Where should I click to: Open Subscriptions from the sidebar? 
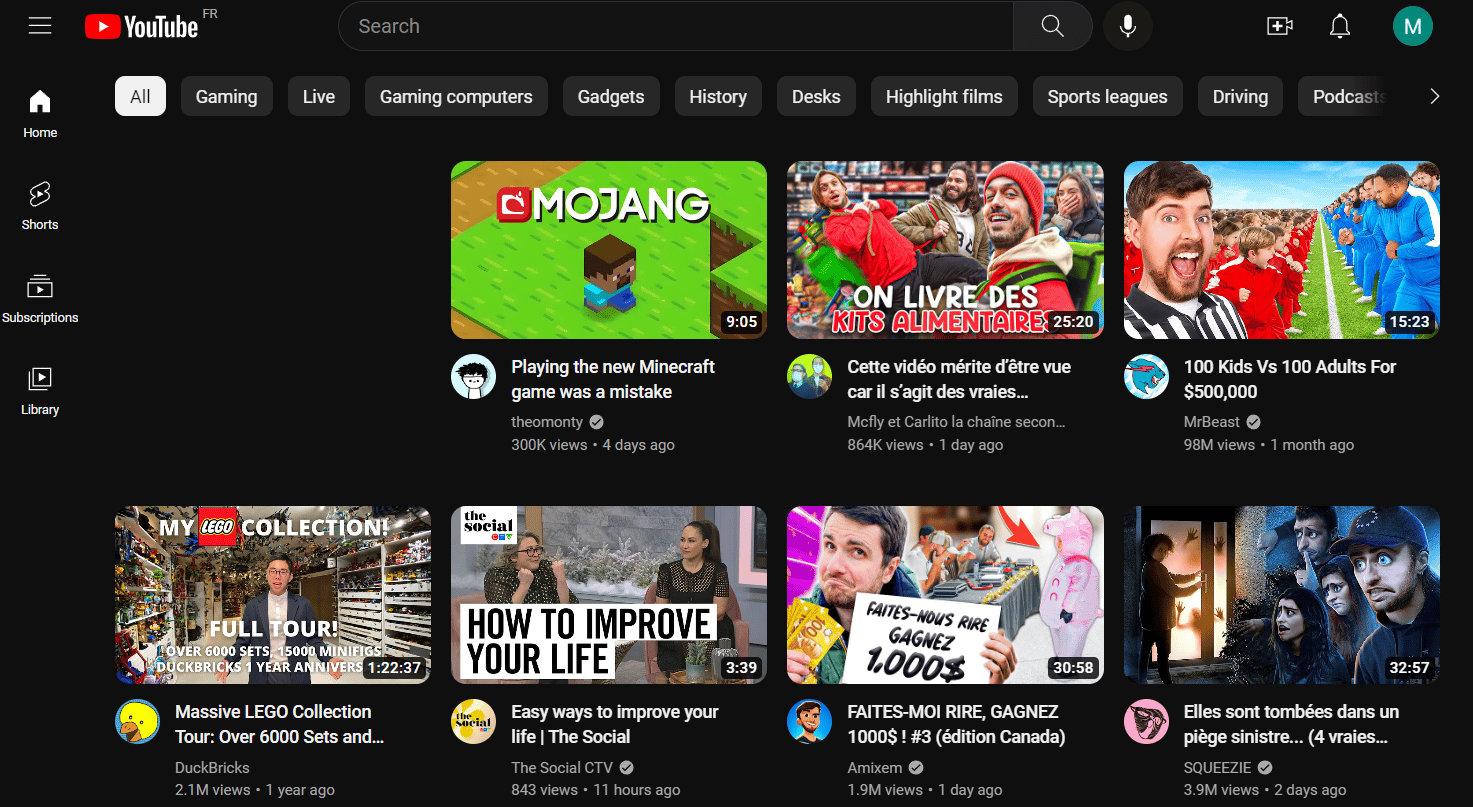40,297
